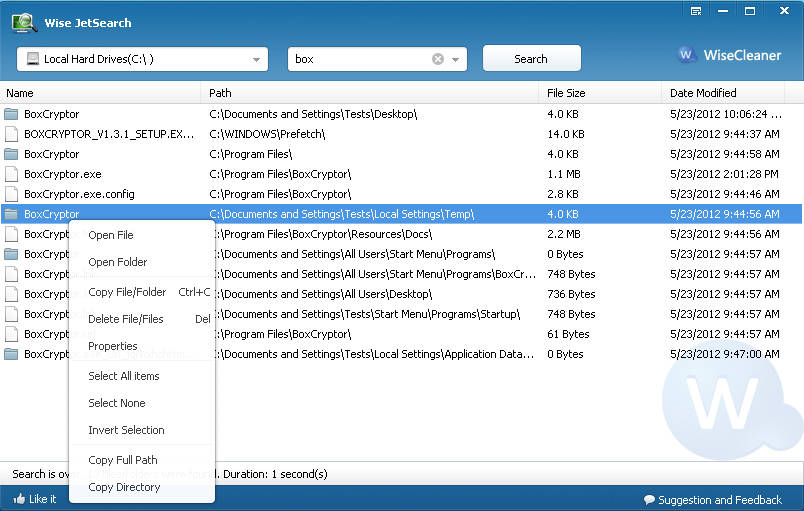804x511 pixels.
Task: Click the folder icon of Desktop BoxCryptor row
Action: [x=11, y=114]
